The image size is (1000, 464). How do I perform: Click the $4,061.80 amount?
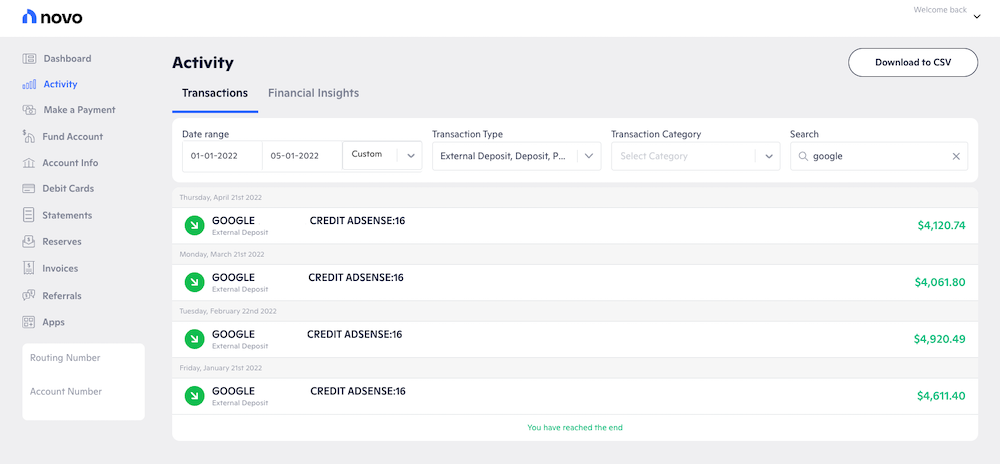pos(939,282)
